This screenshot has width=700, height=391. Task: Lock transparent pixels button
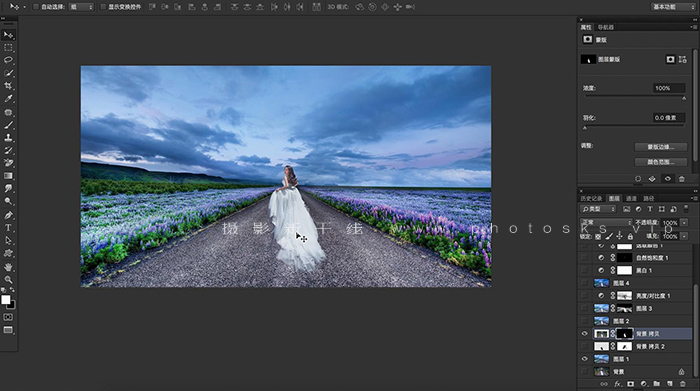598,236
